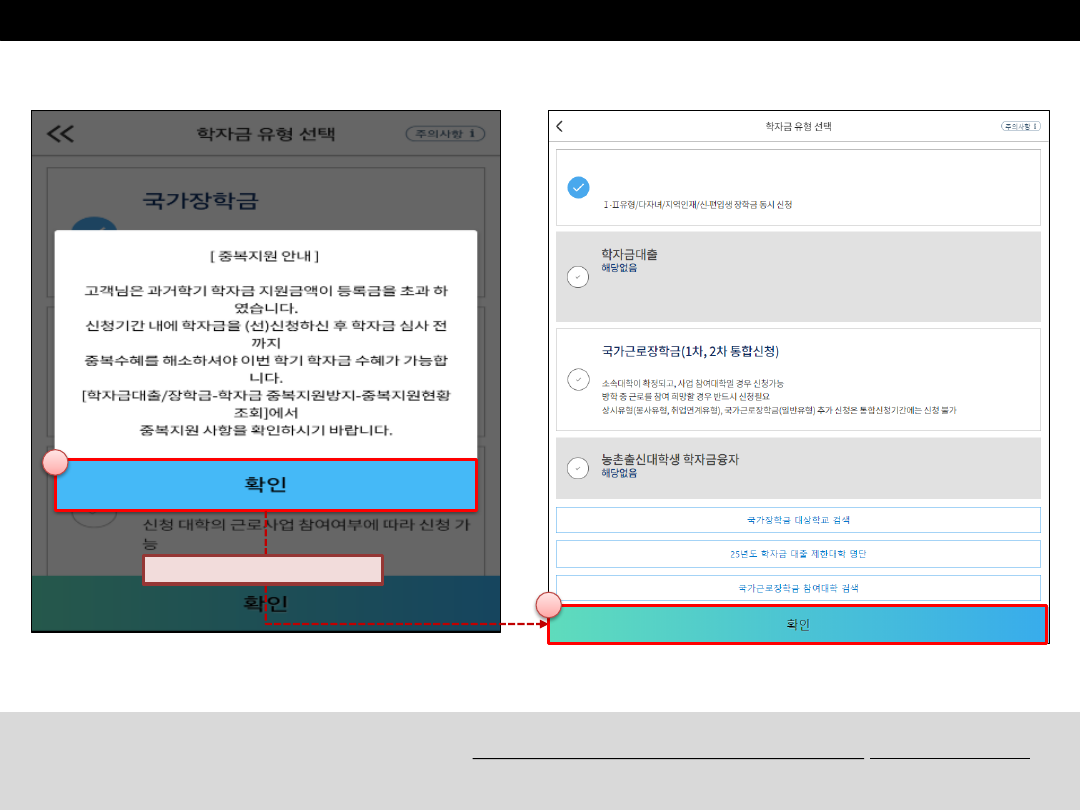This screenshot has height=810, width=1080.
Task: Click the pink step marker beside the gradient 확인
Action: (548, 604)
